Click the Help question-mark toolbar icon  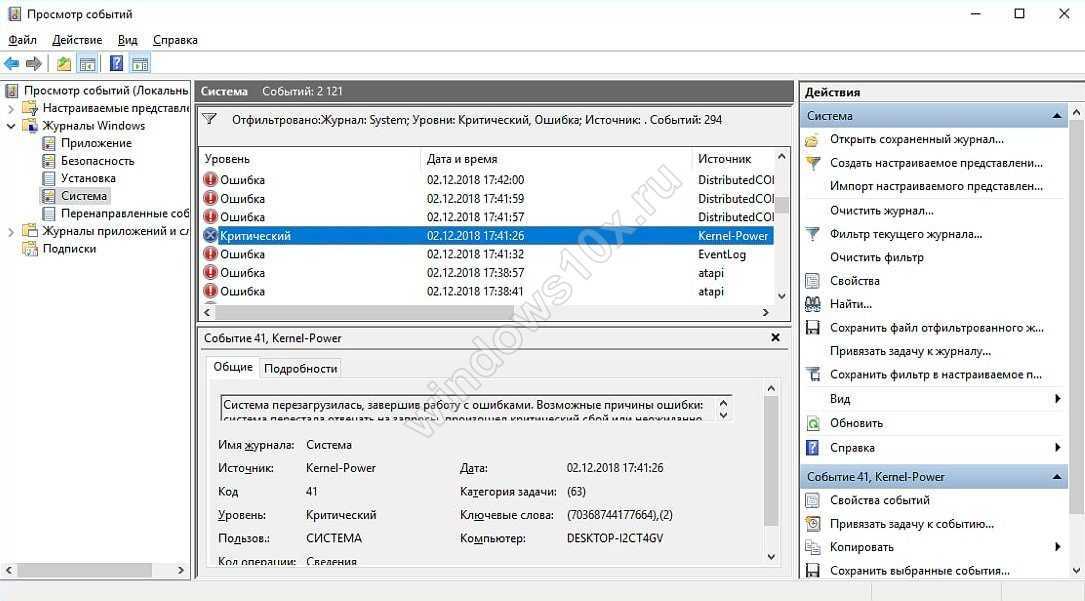click(116, 64)
